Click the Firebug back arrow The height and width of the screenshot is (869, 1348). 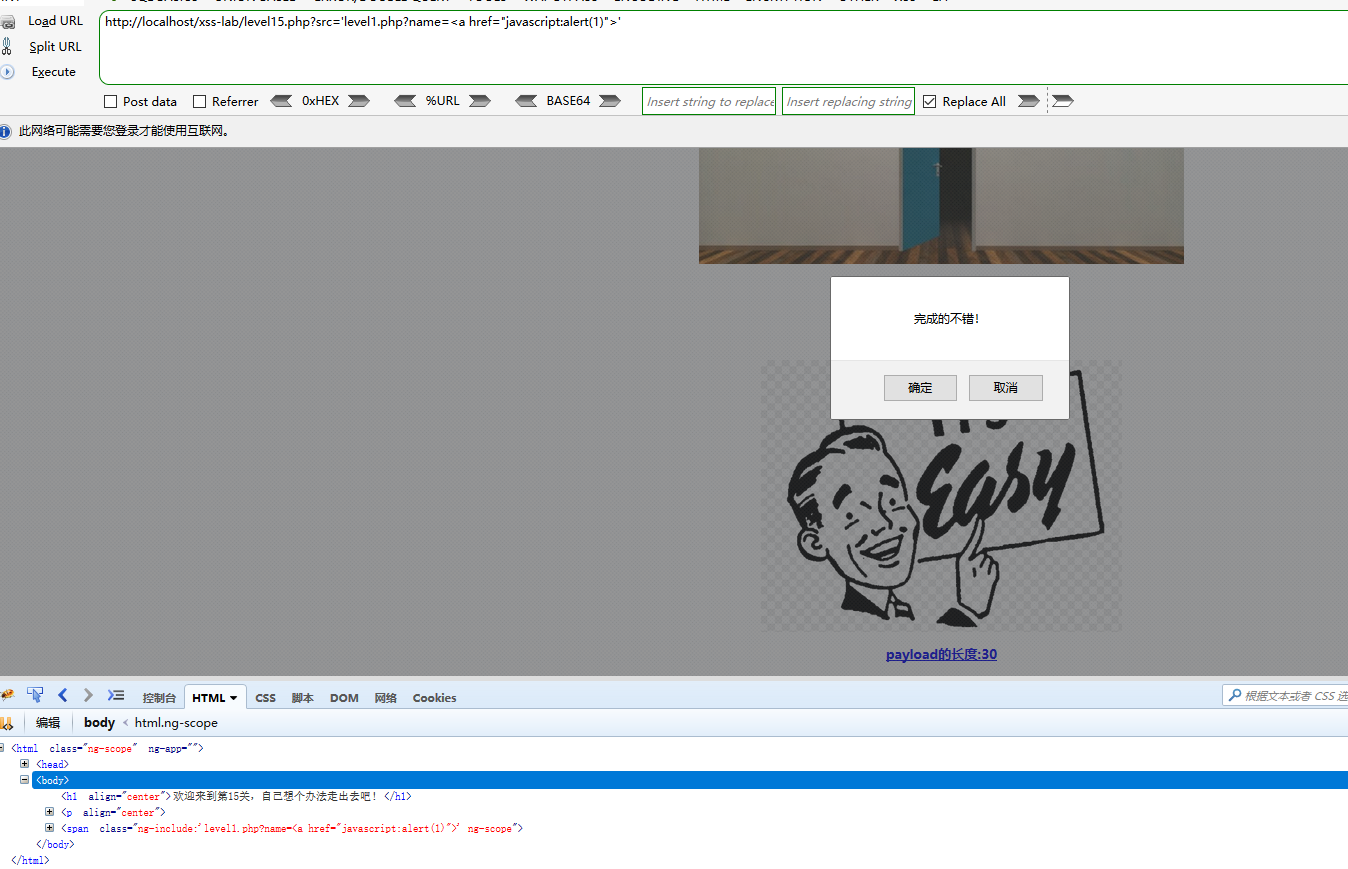pyautogui.click(x=63, y=695)
